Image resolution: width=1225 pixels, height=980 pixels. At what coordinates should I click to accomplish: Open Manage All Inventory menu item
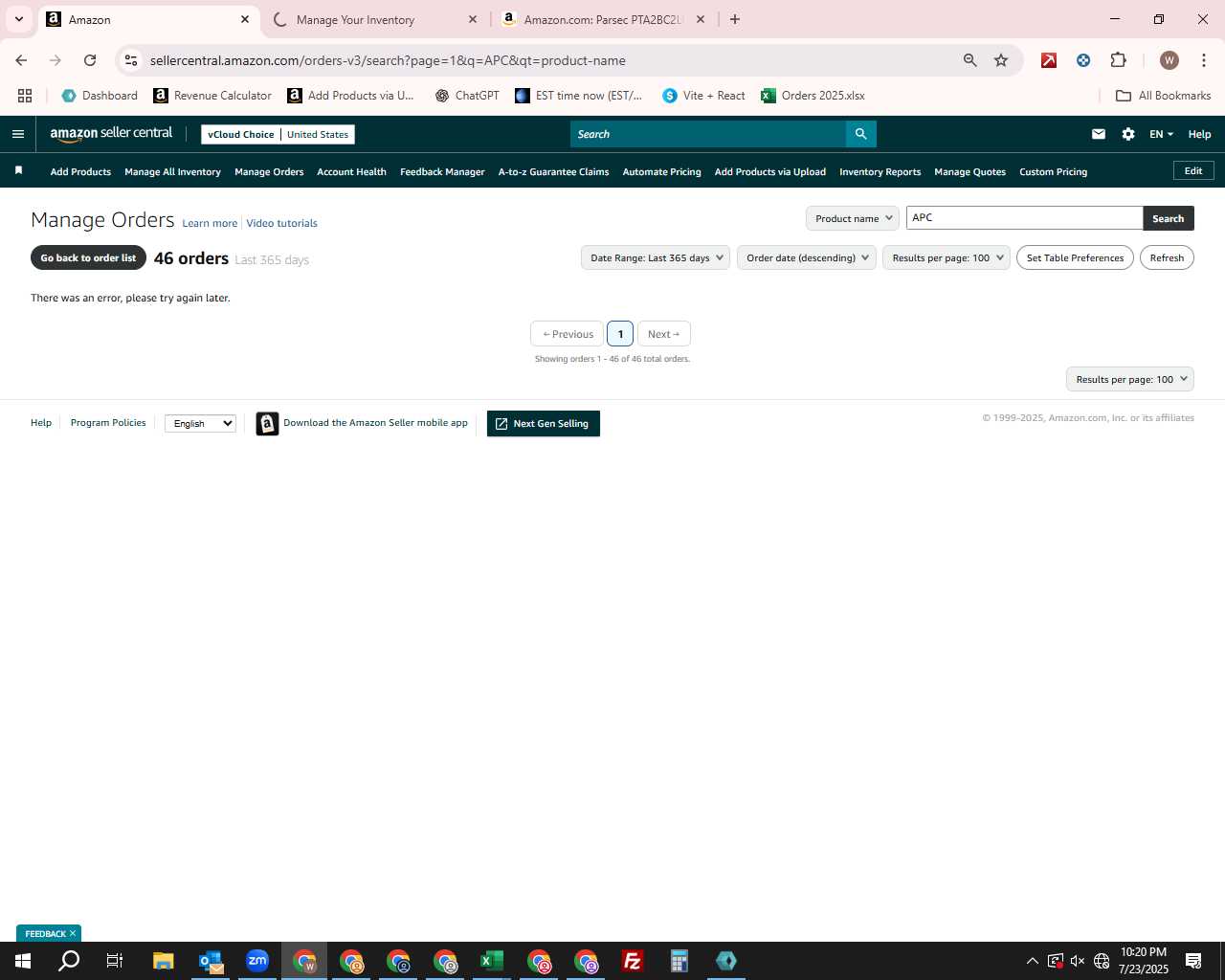point(172,171)
